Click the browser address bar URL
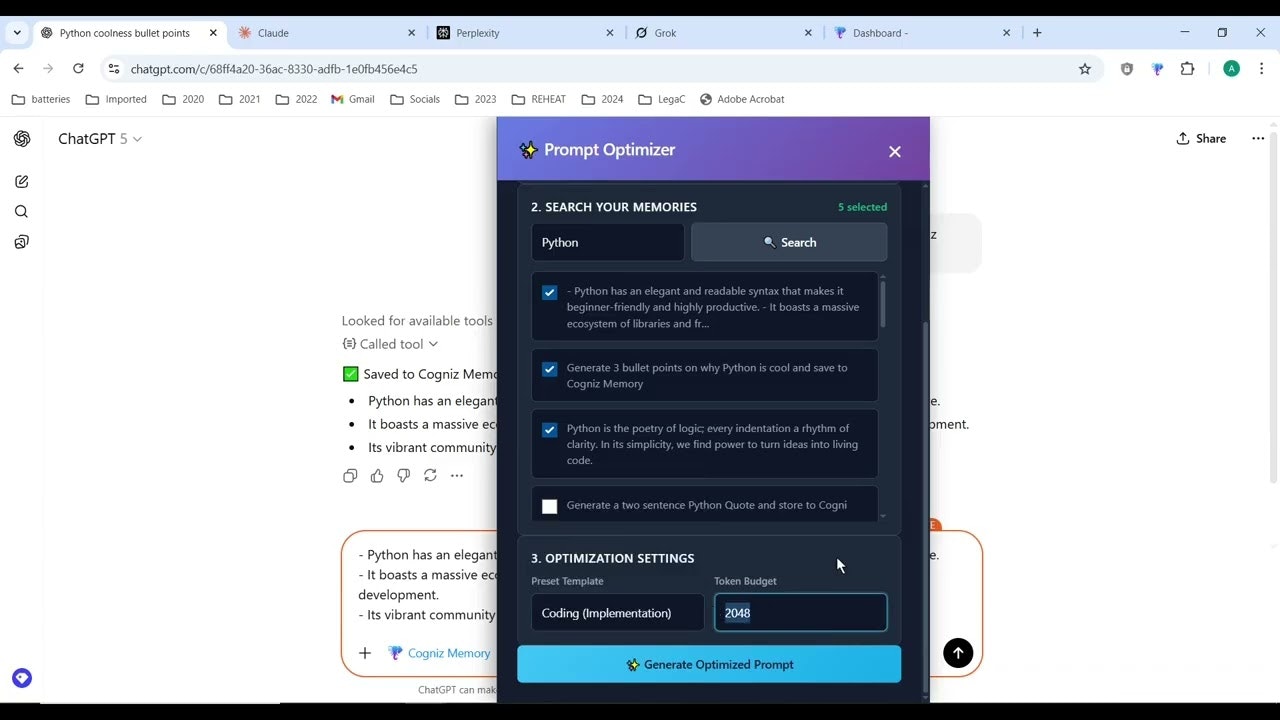Image resolution: width=1280 pixels, height=720 pixels. 273,69
